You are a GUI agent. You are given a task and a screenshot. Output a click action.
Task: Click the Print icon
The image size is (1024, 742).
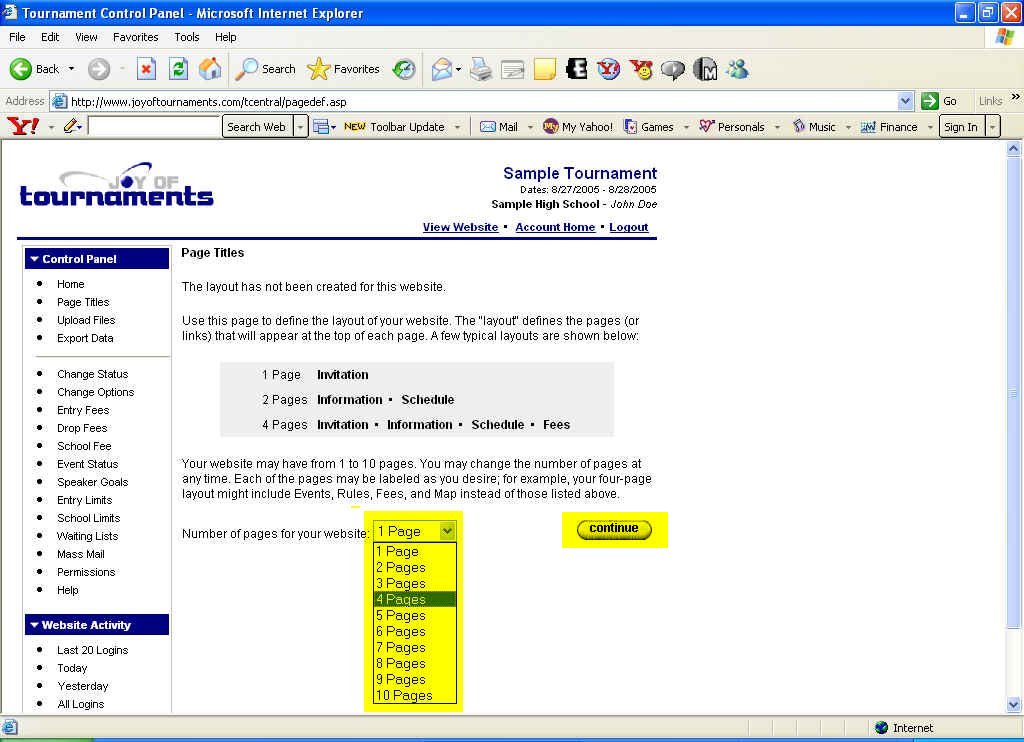point(481,69)
